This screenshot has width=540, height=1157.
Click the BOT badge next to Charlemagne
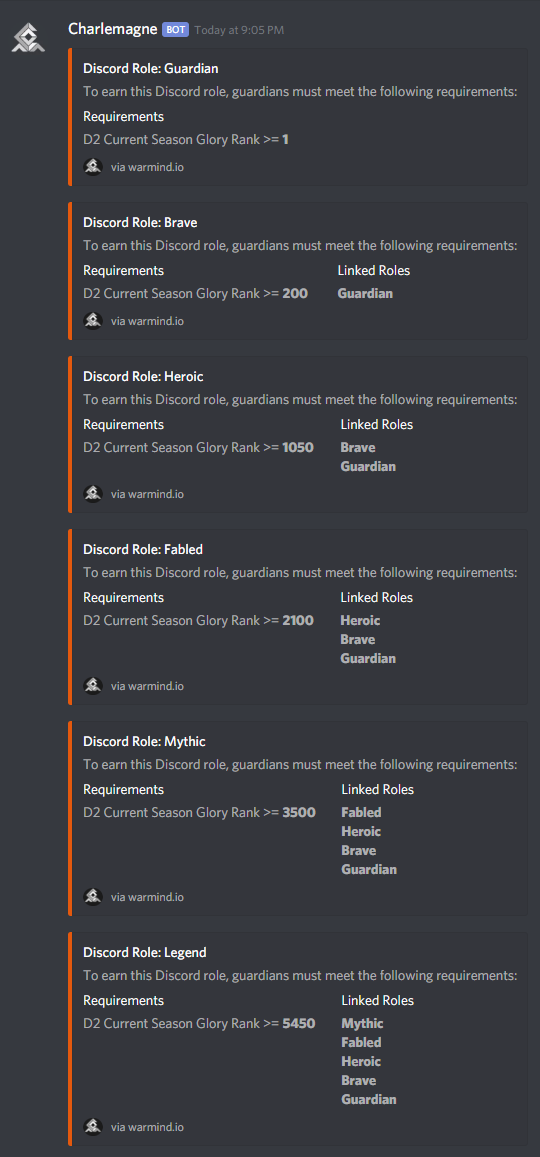(176, 30)
